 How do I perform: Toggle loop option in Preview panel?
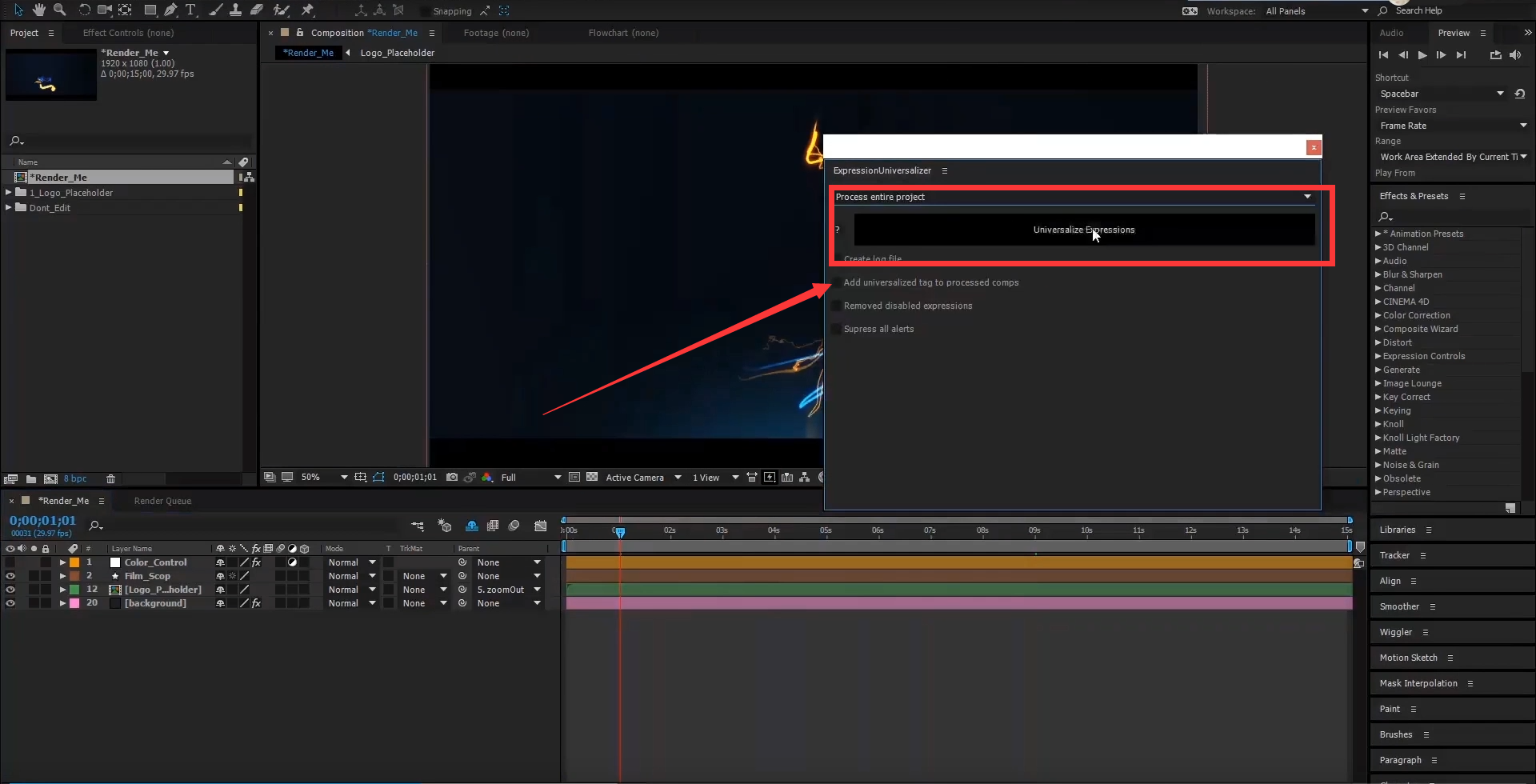1495,55
